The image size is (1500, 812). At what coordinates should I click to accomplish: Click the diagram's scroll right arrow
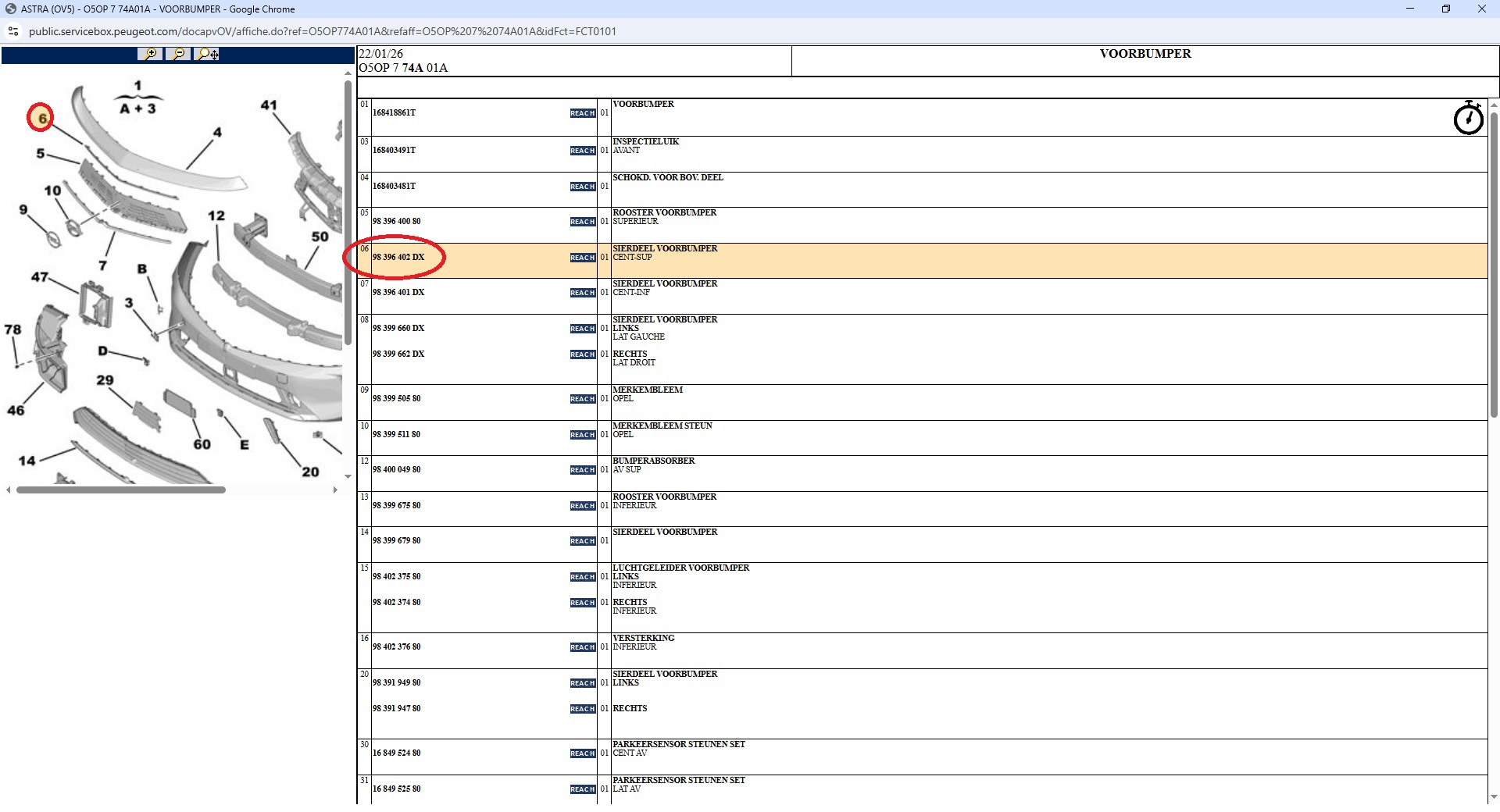pos(335,490)
